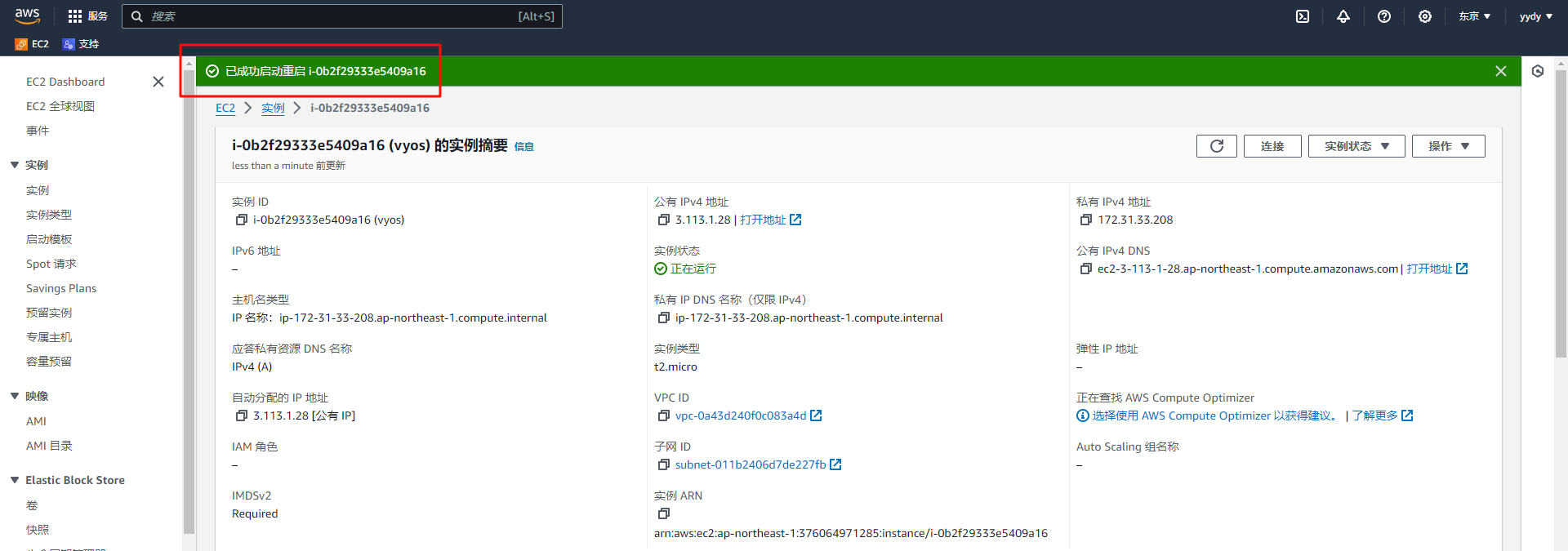Viewport: 1568px width, 551px height.
Task: Copy the private IPv4 address 172.31.33.208
Action: pos(1086,220)
